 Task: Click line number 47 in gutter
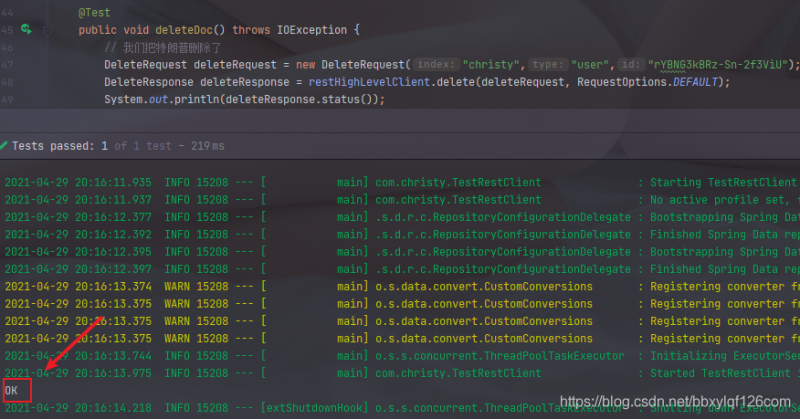[x=7, y=65]
